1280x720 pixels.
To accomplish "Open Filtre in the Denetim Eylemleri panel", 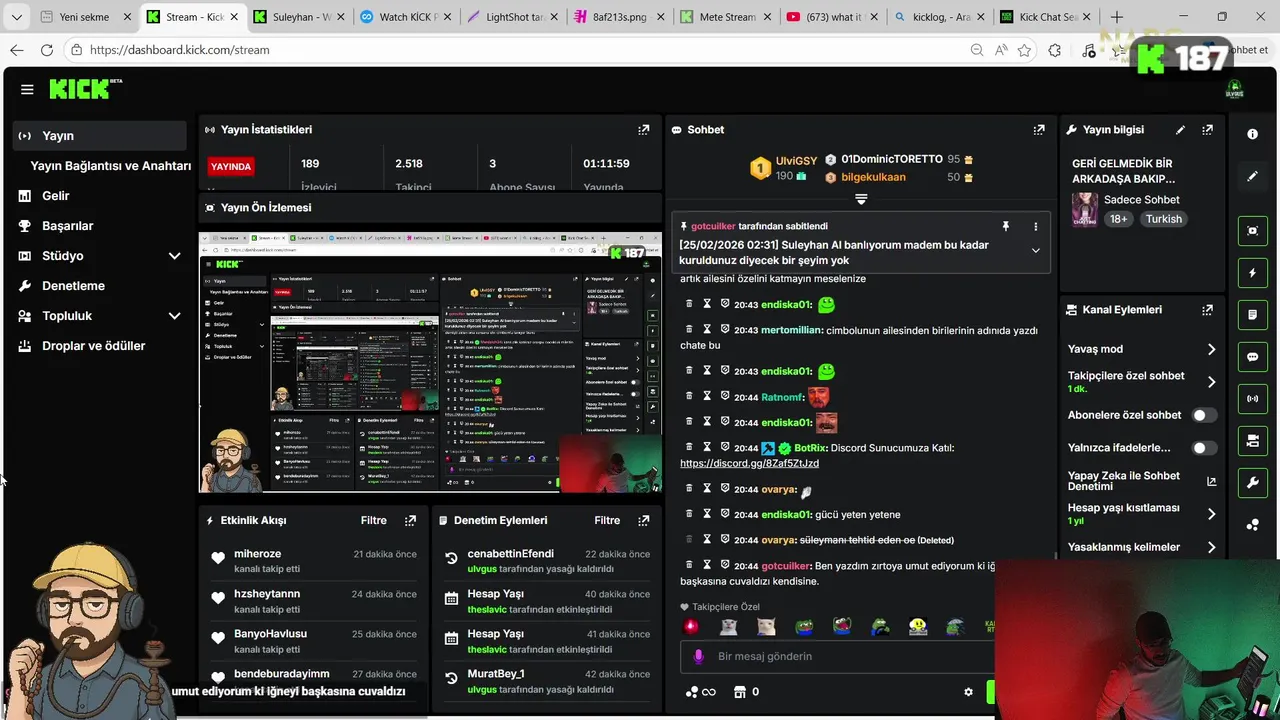I will pyautogui.click(x=607, y=520).
